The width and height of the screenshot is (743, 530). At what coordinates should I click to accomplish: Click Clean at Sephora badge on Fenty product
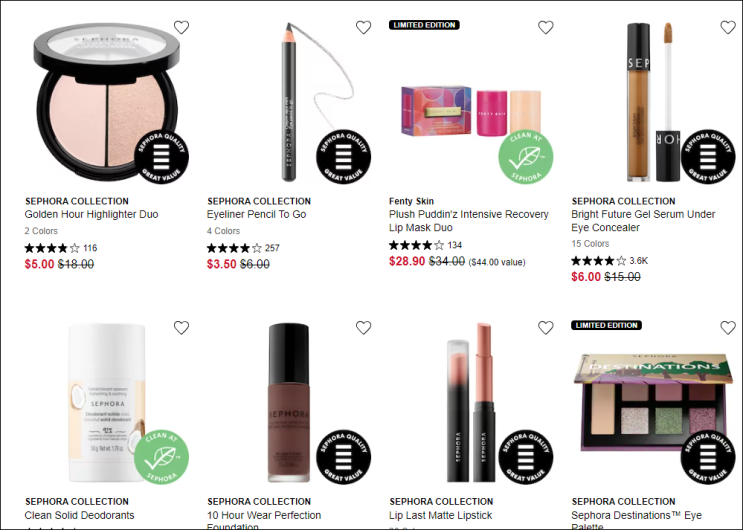point(526,157)
